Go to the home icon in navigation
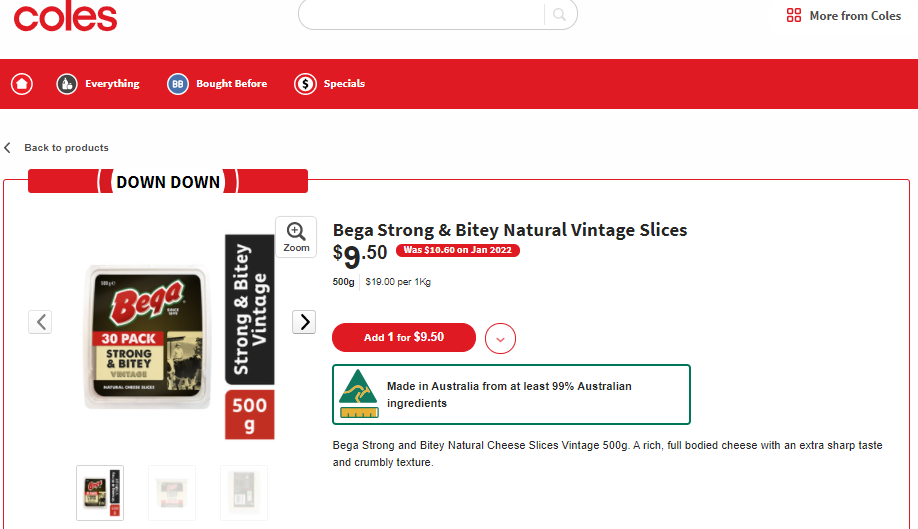 coord(22,84)
